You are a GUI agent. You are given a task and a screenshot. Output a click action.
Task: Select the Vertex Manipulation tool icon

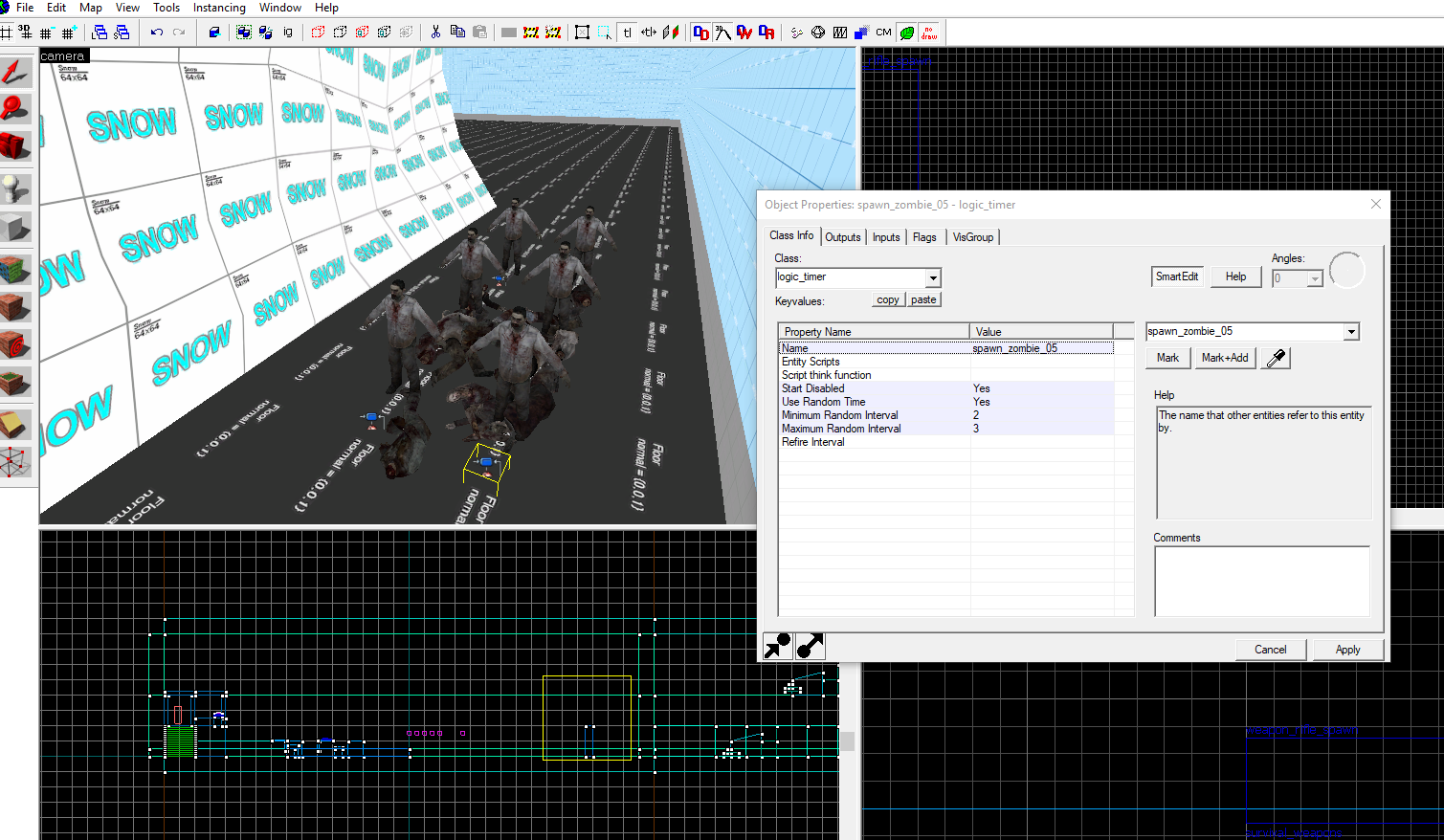coord(15,463)
